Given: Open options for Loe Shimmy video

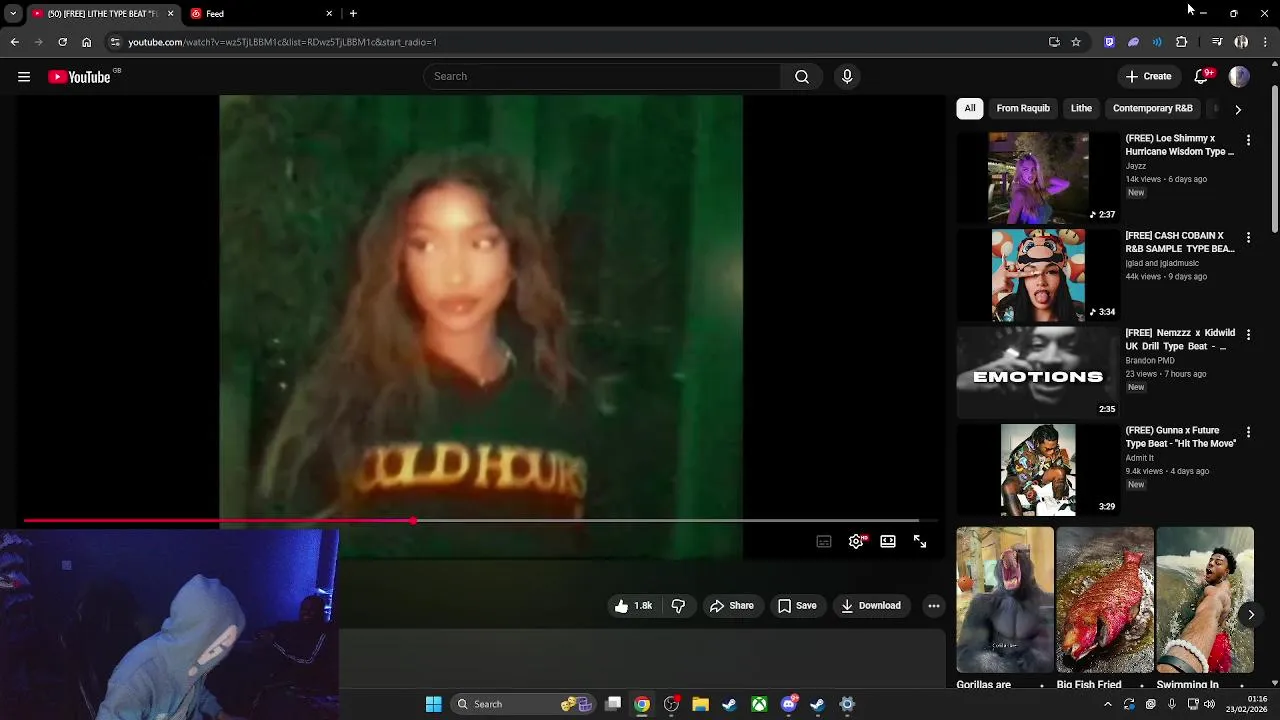Looking at the screenshot, I should (x=1248, y=140).
